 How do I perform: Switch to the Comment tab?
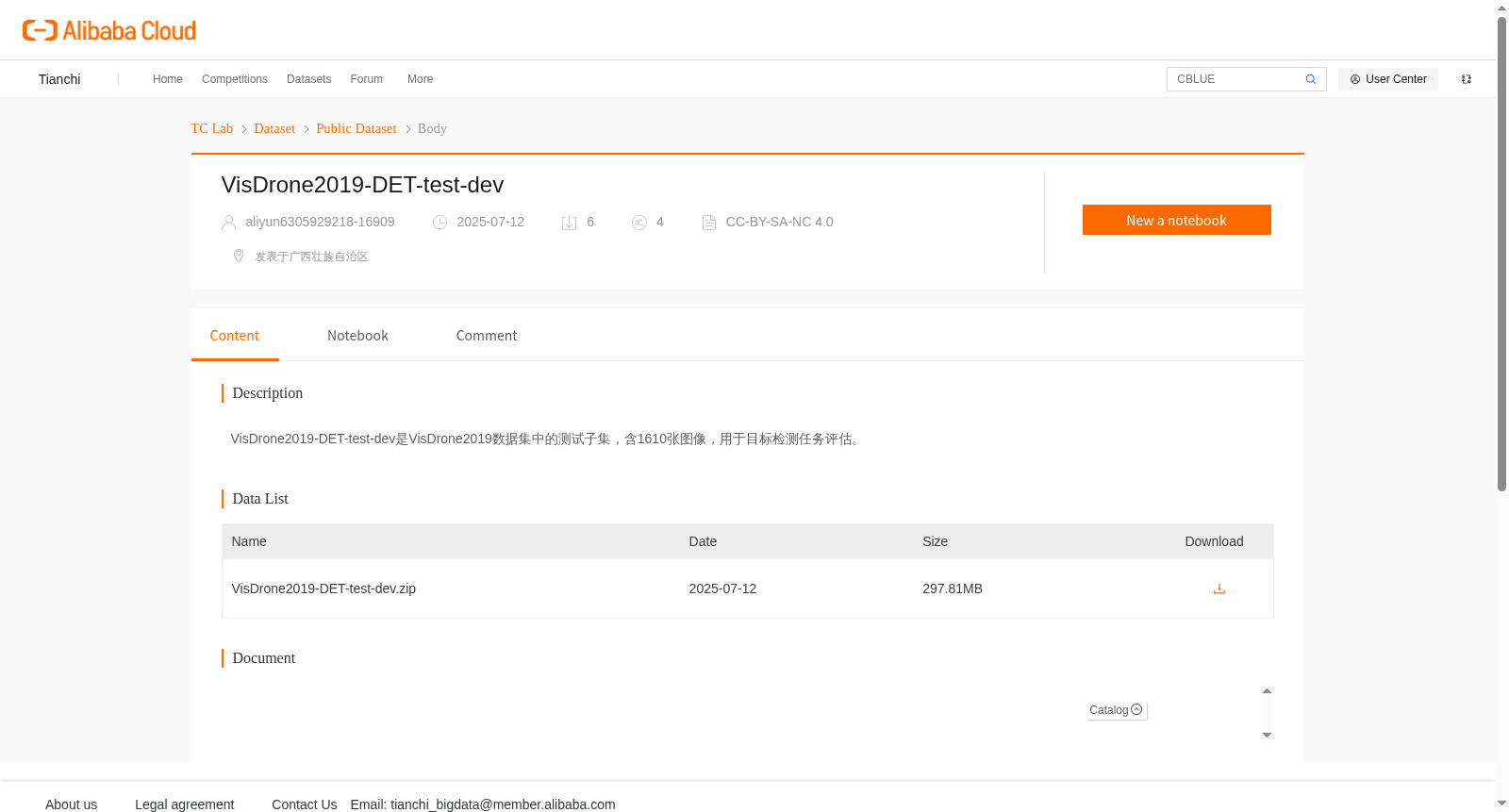[487, 336]
